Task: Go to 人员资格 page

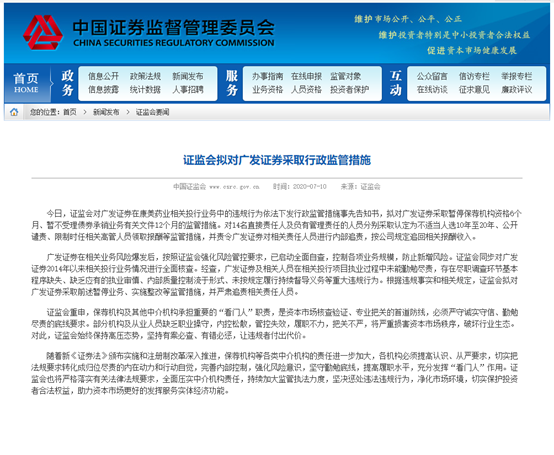Action: point(306,90)
